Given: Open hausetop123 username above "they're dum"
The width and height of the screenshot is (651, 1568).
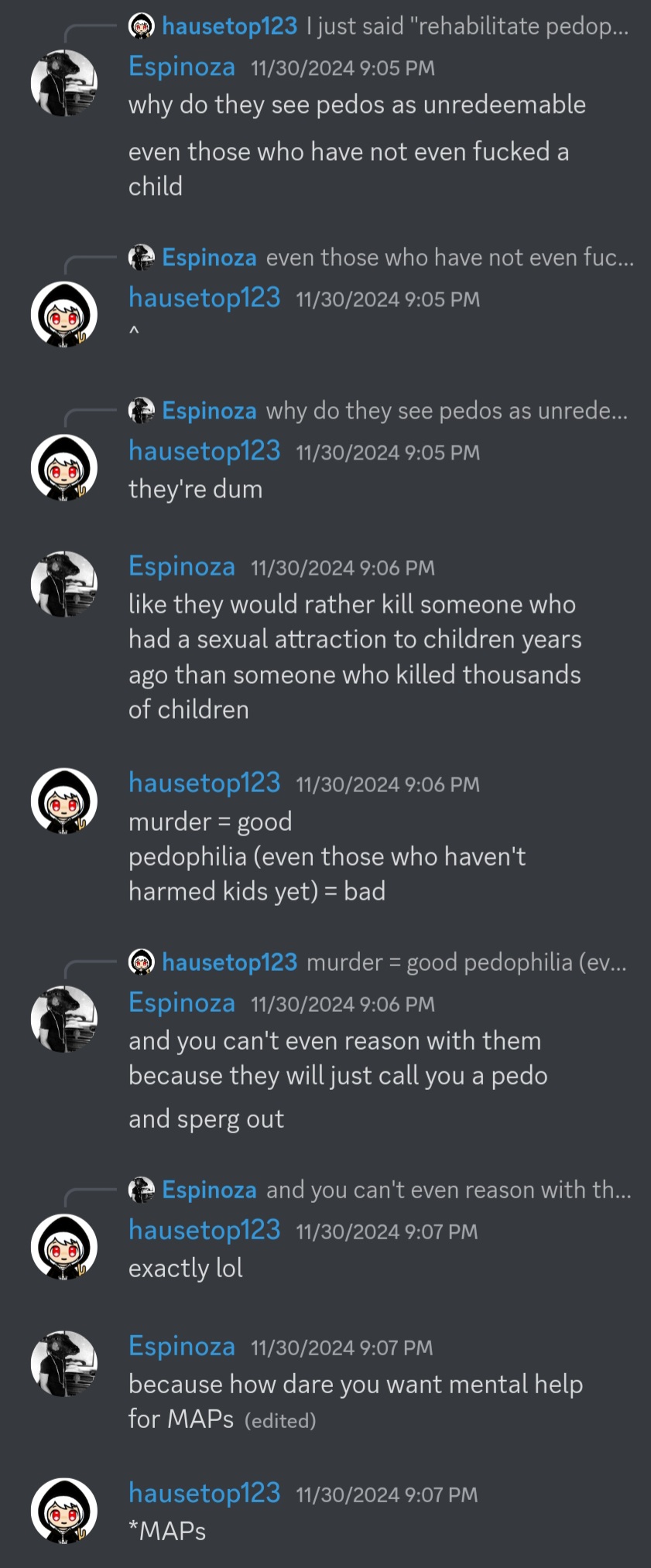Looking at the screenshot, I should pos(204,451).
